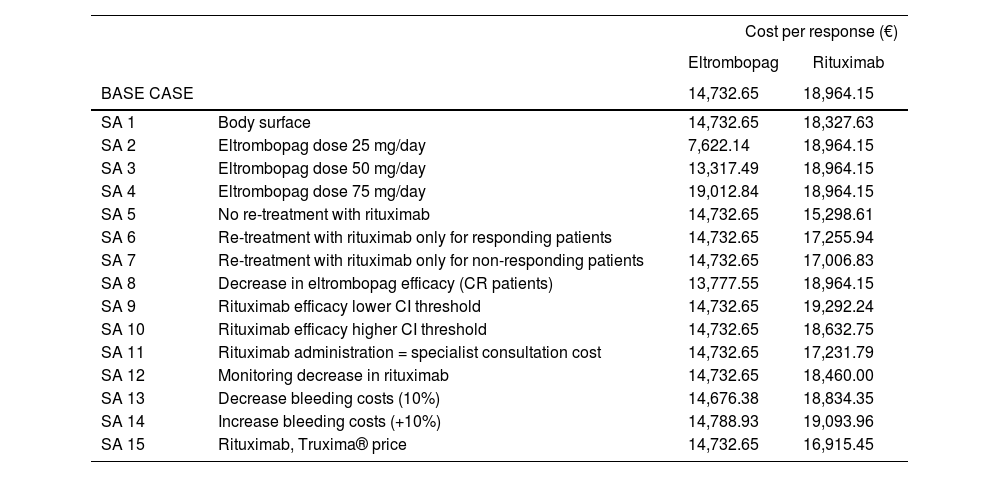Click "Monitoring decrease in rituximab" cell
The width and height of the screenshot is (1000, 477).
click(x=333, y=376)
